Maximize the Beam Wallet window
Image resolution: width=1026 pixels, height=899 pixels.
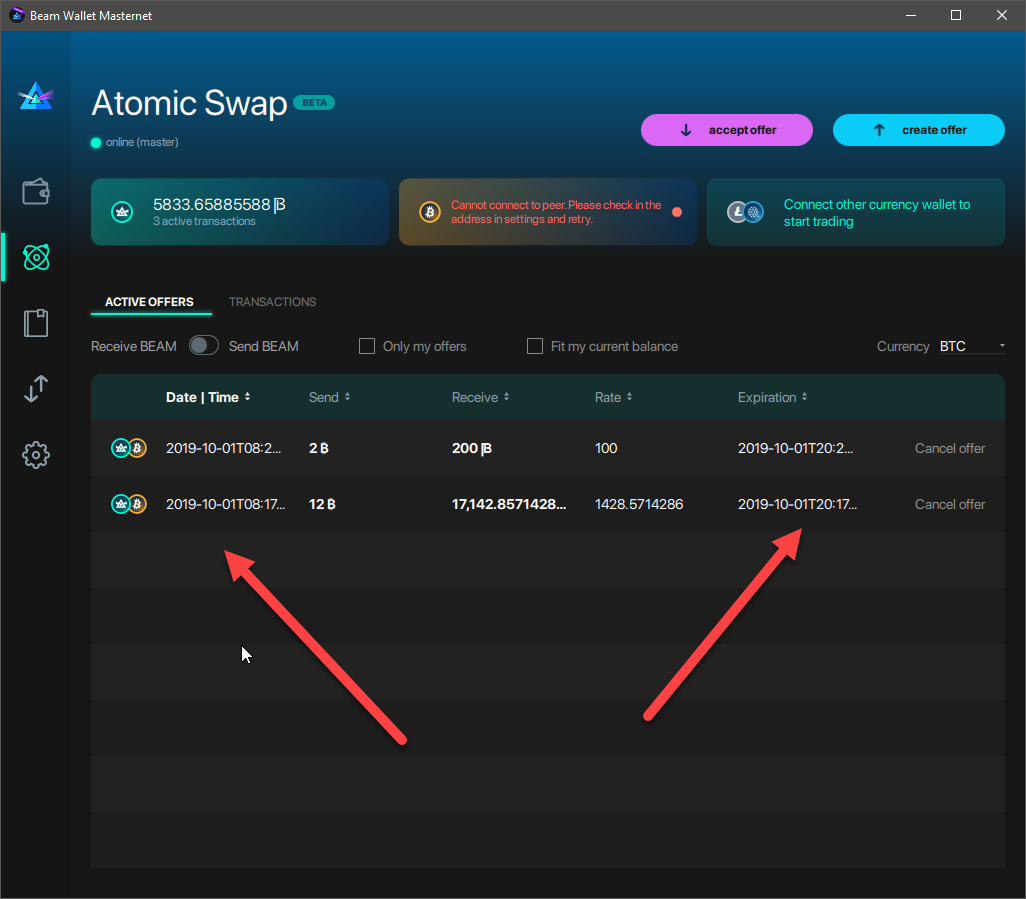956,15
